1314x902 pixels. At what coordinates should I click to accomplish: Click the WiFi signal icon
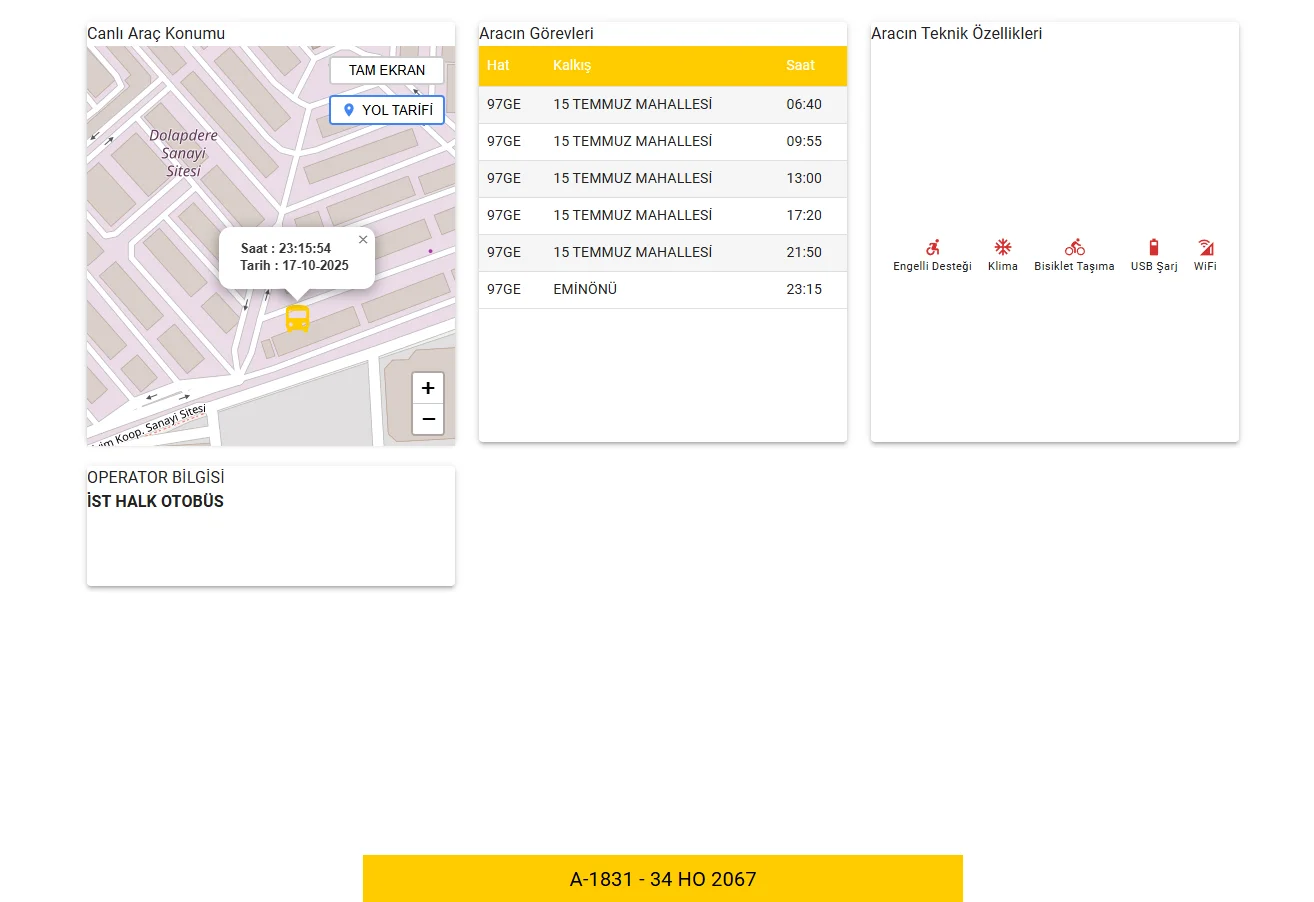pos(1205,247)
